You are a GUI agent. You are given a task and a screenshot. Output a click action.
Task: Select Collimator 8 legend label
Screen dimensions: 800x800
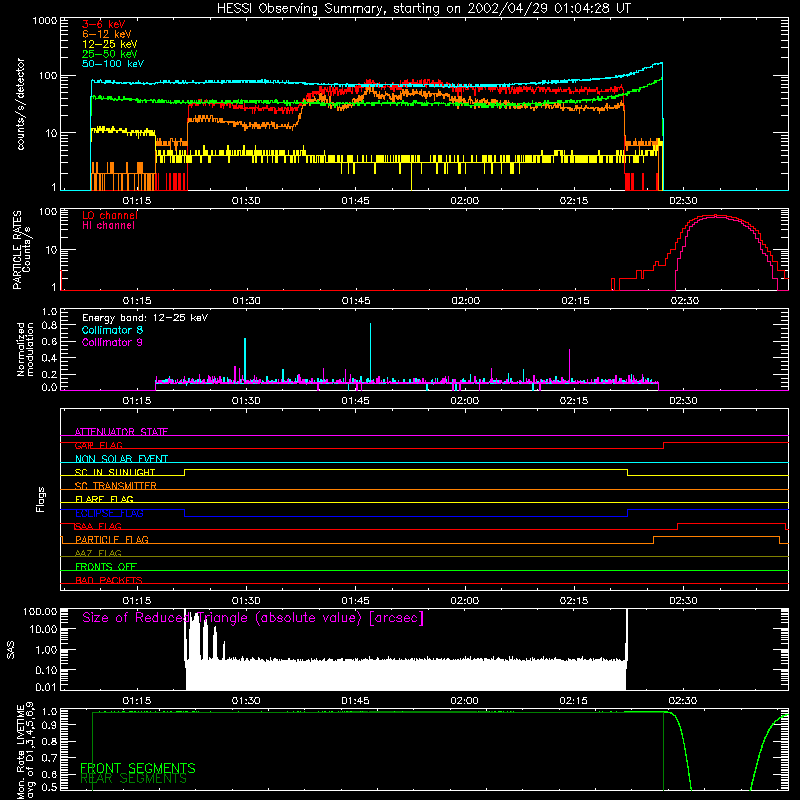[112, 330]
